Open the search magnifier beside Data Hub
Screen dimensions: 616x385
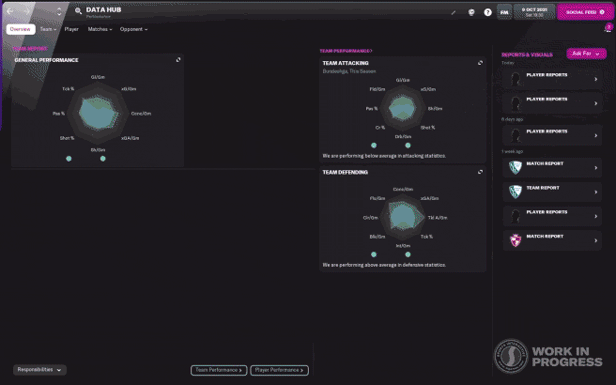pos(78,11)
